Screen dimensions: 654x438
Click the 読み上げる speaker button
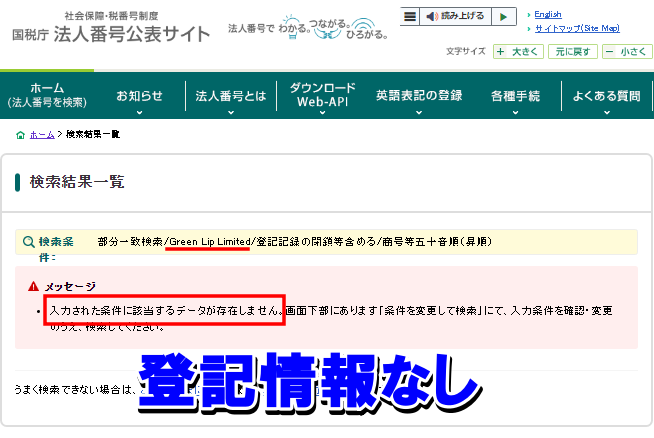[x=456, y=16]
